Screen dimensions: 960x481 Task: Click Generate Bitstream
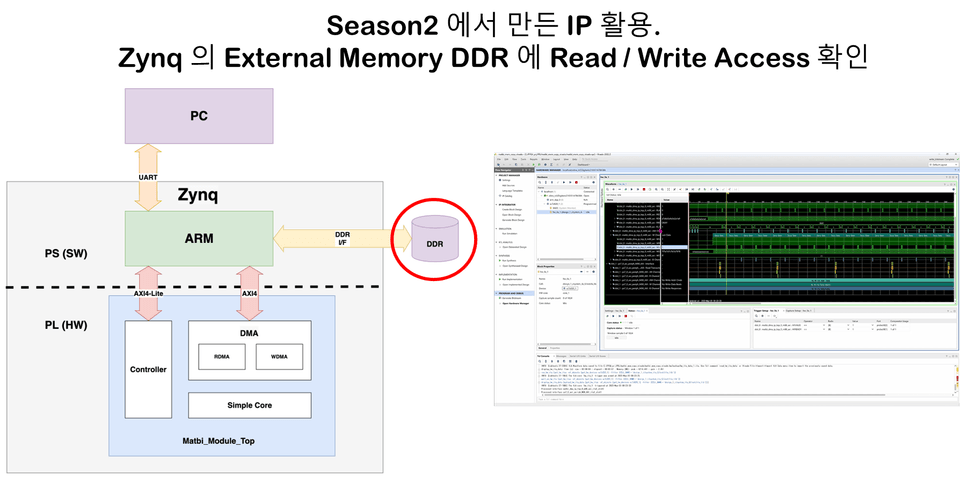point(511,298)
